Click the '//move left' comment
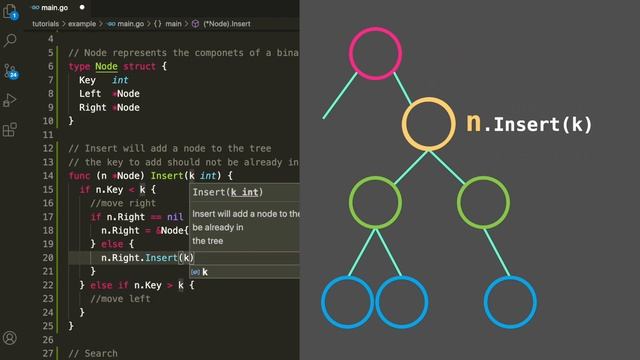The height and width of the screenshot is (360, 640). [x=120, y=299]
